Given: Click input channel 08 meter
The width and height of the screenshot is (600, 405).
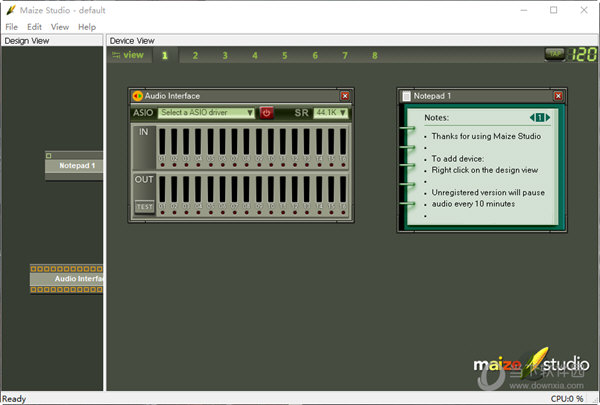Looking at the screenshot, I should click(x=246, y=142).
